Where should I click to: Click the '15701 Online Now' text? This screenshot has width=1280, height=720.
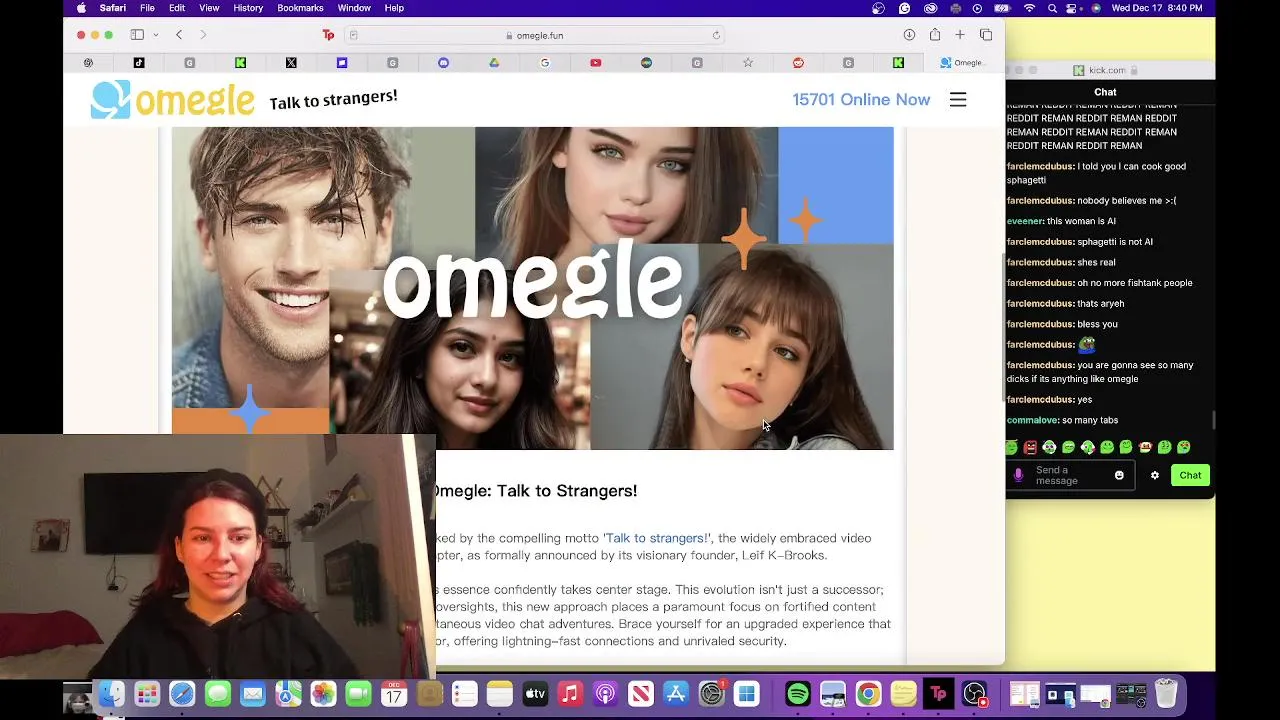click(x=861, y=99)
